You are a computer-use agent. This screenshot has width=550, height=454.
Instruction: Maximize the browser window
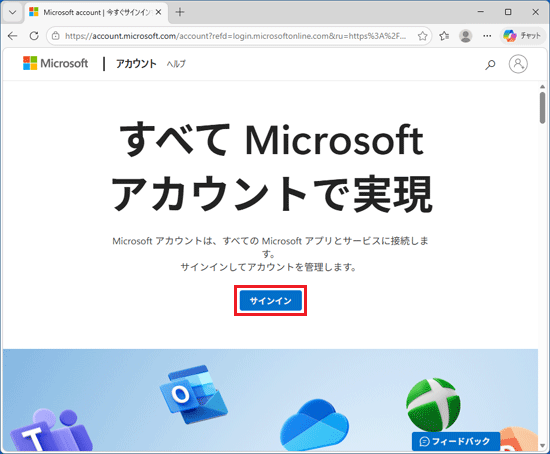click(x=508, y=12)
